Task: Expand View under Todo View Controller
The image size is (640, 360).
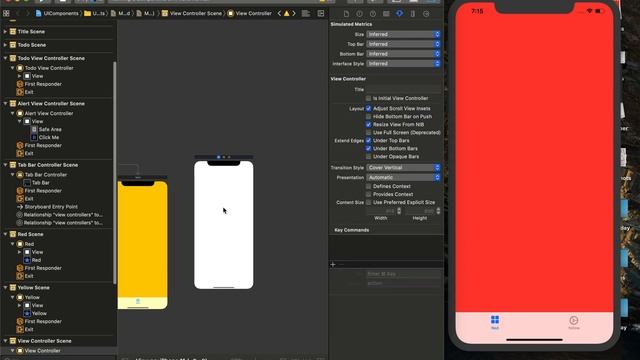Action: (x=19, y=76)
